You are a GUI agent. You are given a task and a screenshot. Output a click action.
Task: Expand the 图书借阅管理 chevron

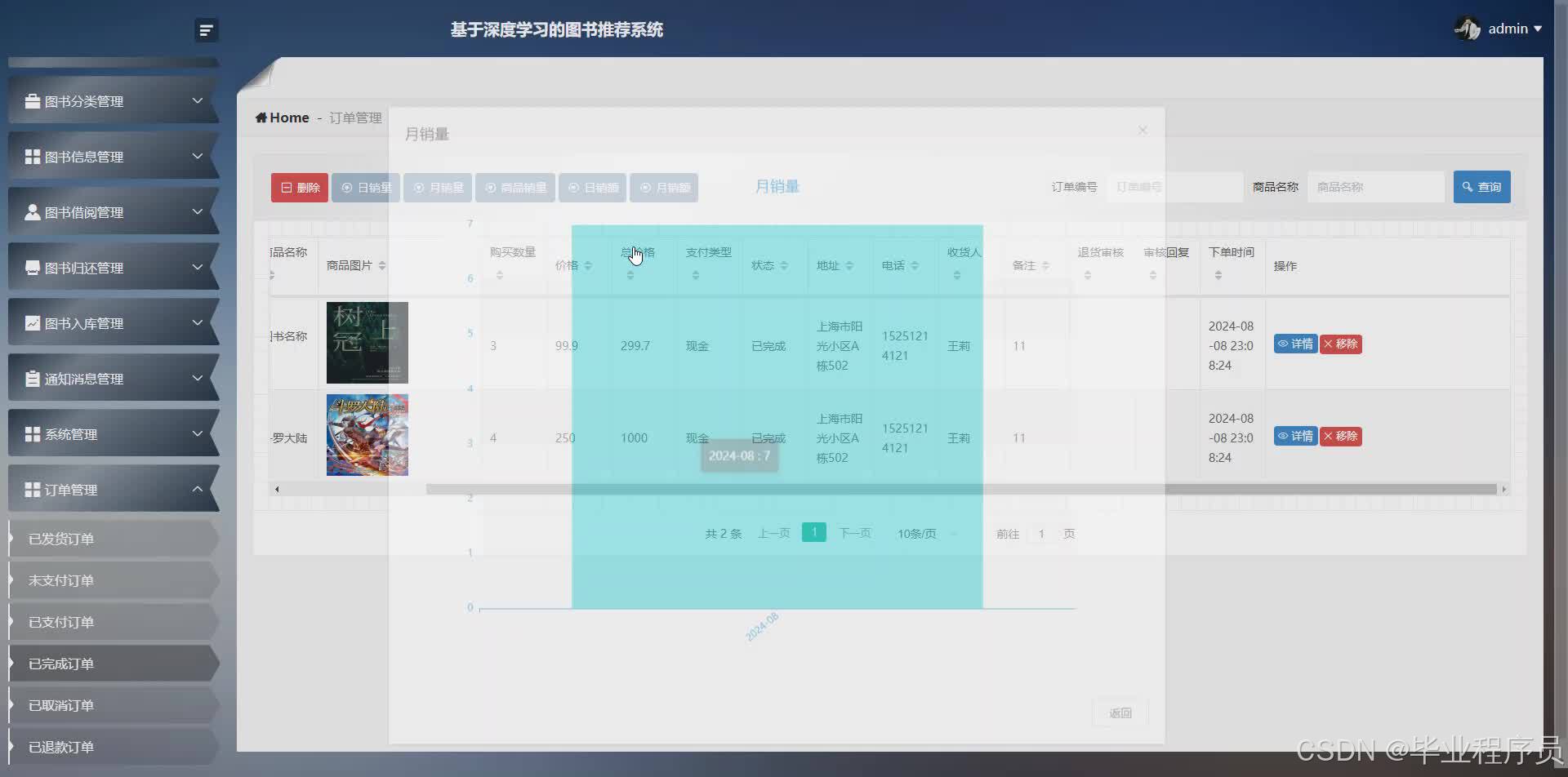(197, 211)
